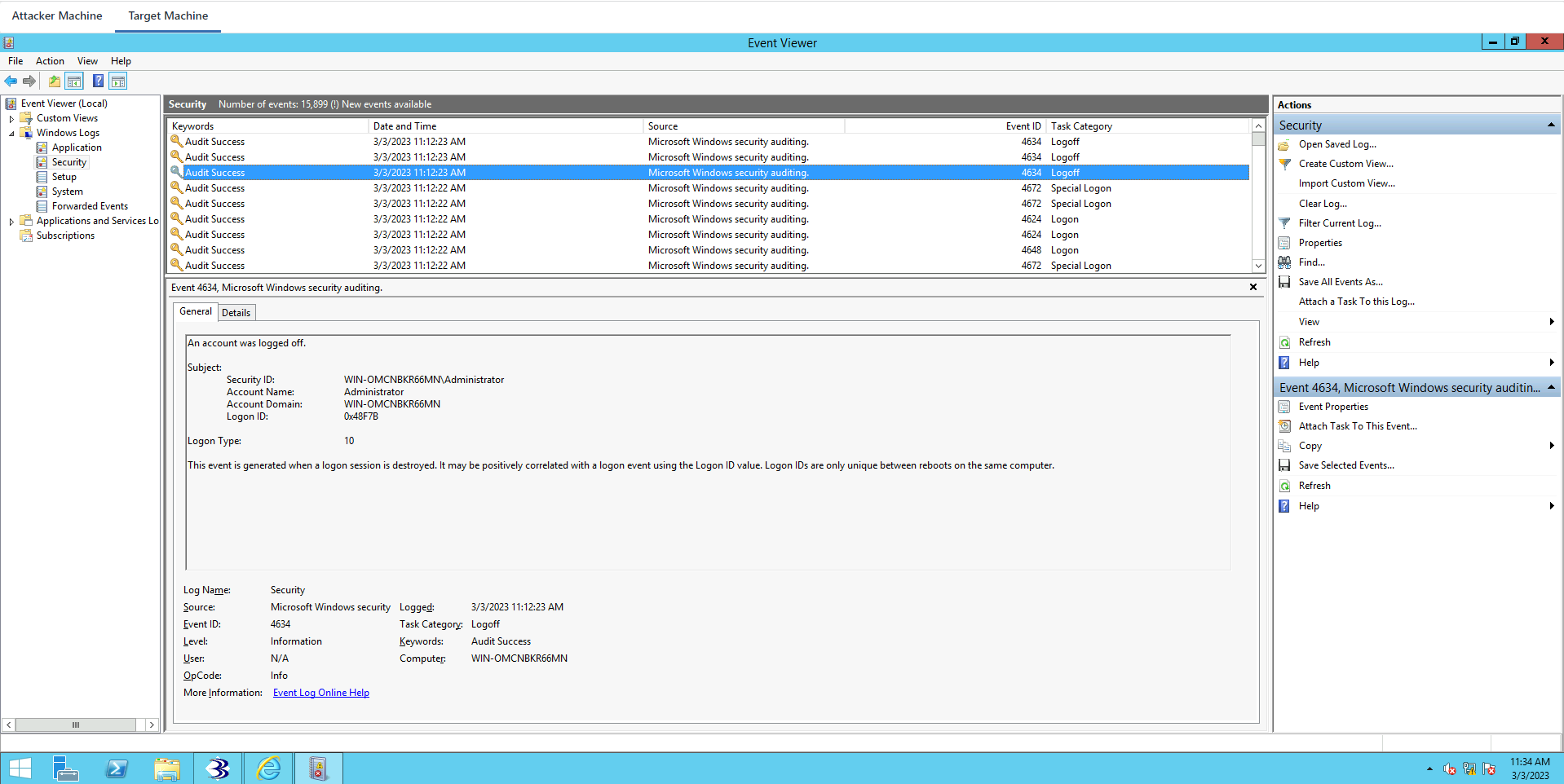Select Subscriptions in the tree
This screenshot has height=784, width=1564.
point(65,236)
